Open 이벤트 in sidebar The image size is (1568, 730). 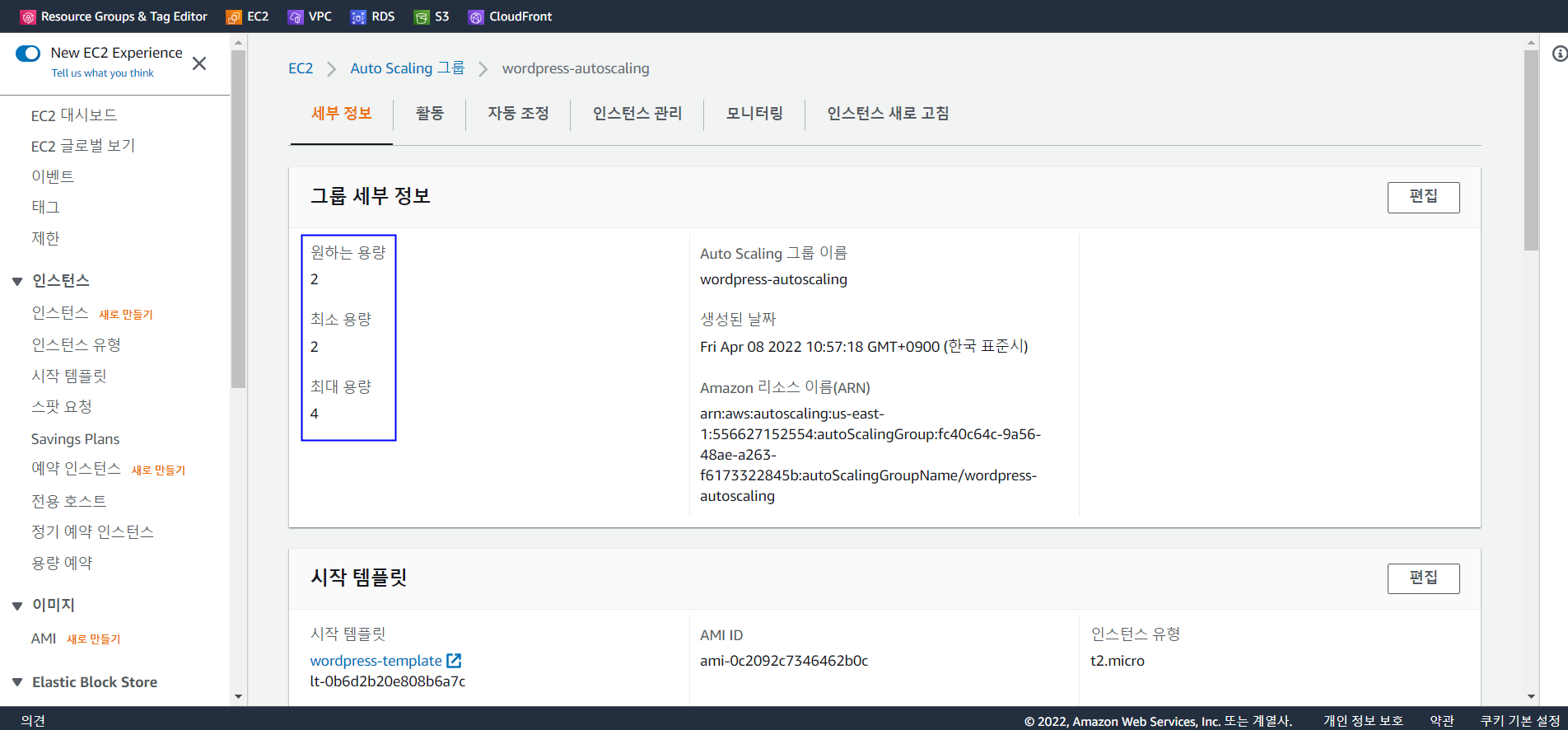tap(53, 176)
